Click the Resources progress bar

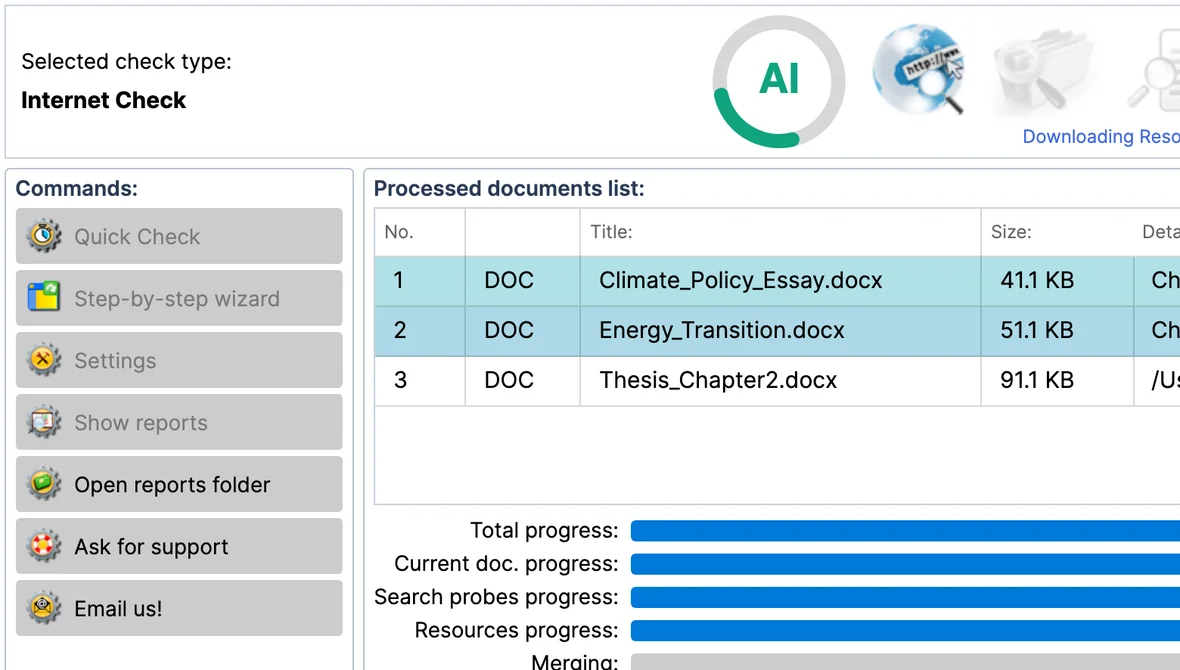click(x=905, y=630)
